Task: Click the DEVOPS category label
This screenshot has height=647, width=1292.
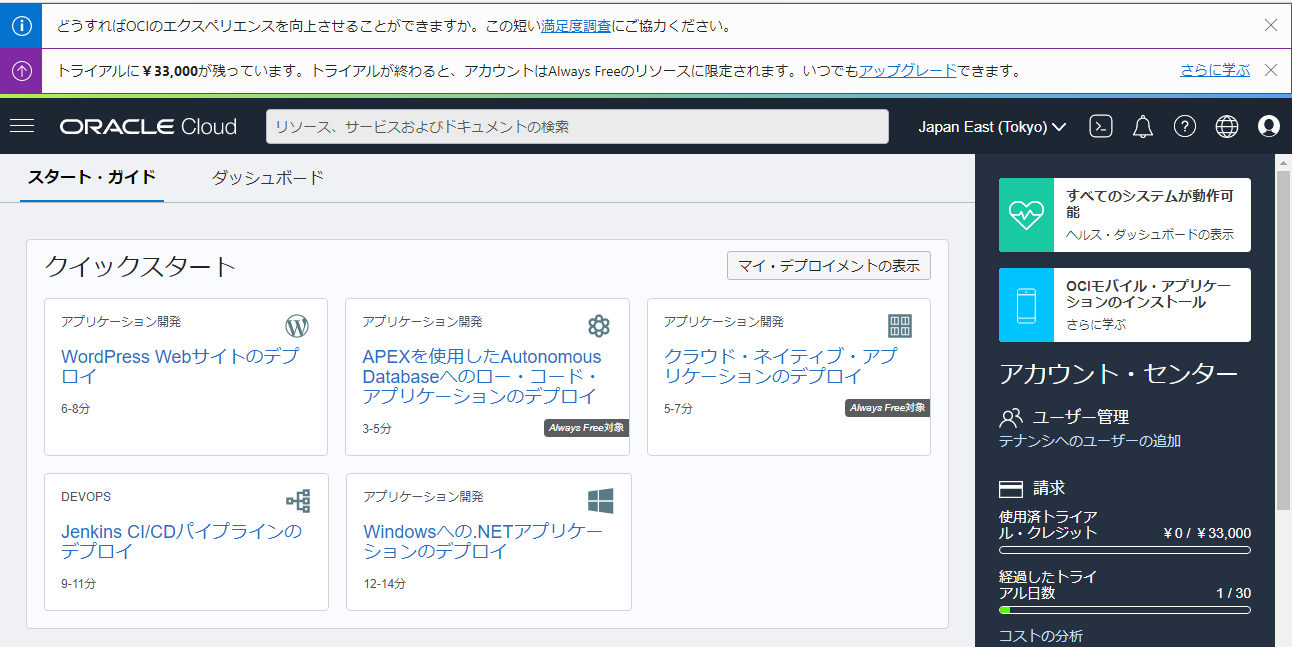Action: [x=86, y=497]
